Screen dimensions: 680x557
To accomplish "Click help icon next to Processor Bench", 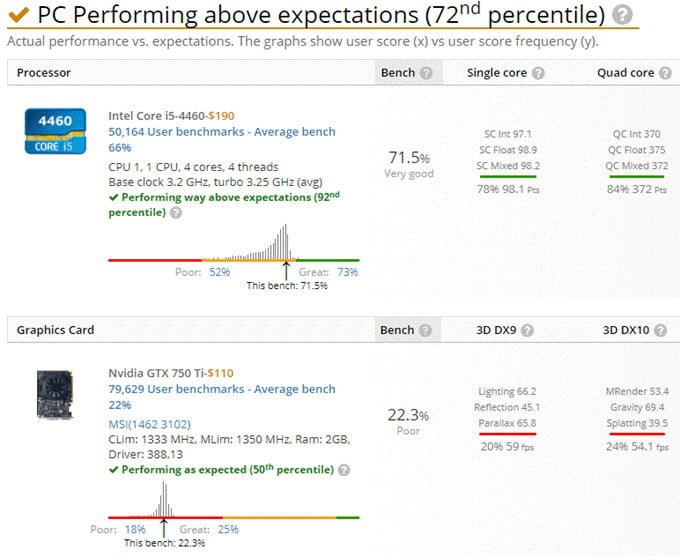I will pyautogui.click(x=426, y=74).
